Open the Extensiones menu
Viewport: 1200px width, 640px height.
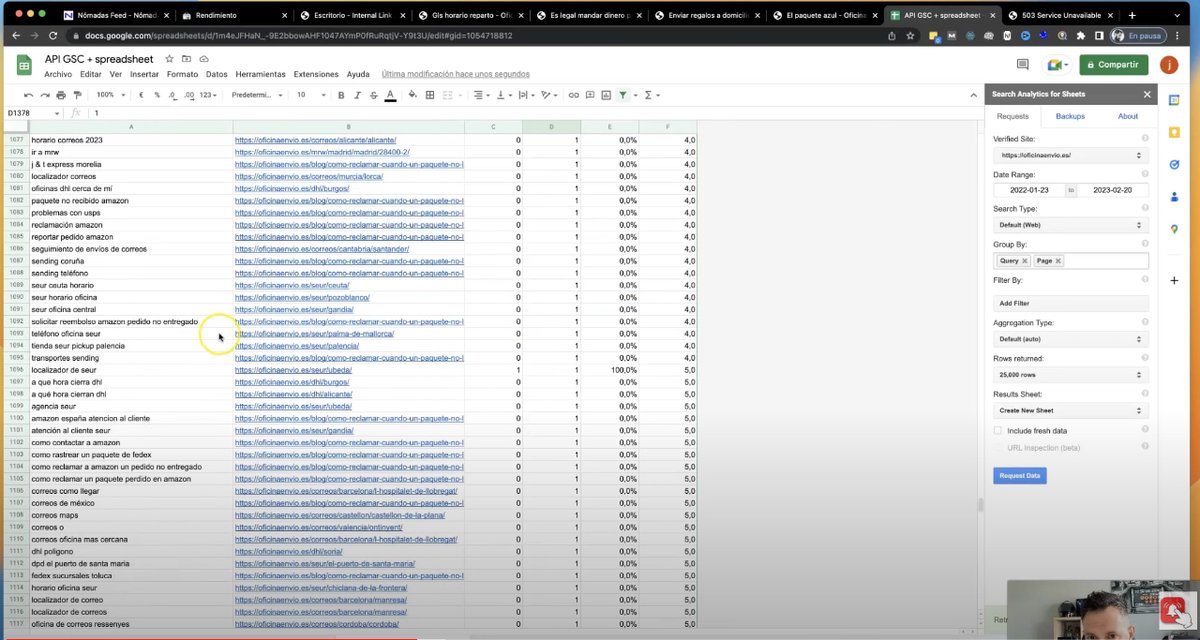(316, 74)
